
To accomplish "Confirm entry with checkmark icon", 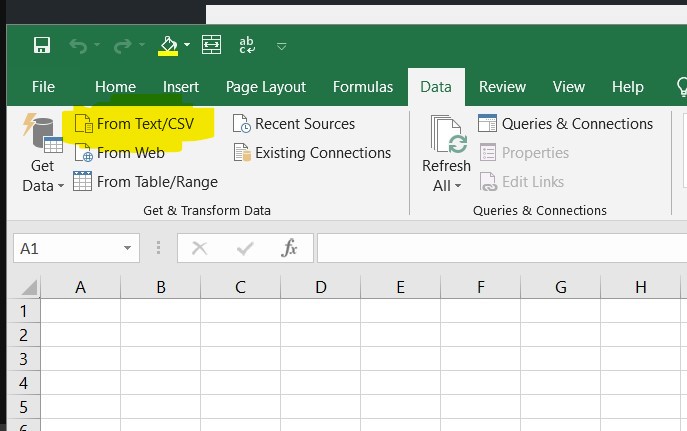I will coord(245,248).
